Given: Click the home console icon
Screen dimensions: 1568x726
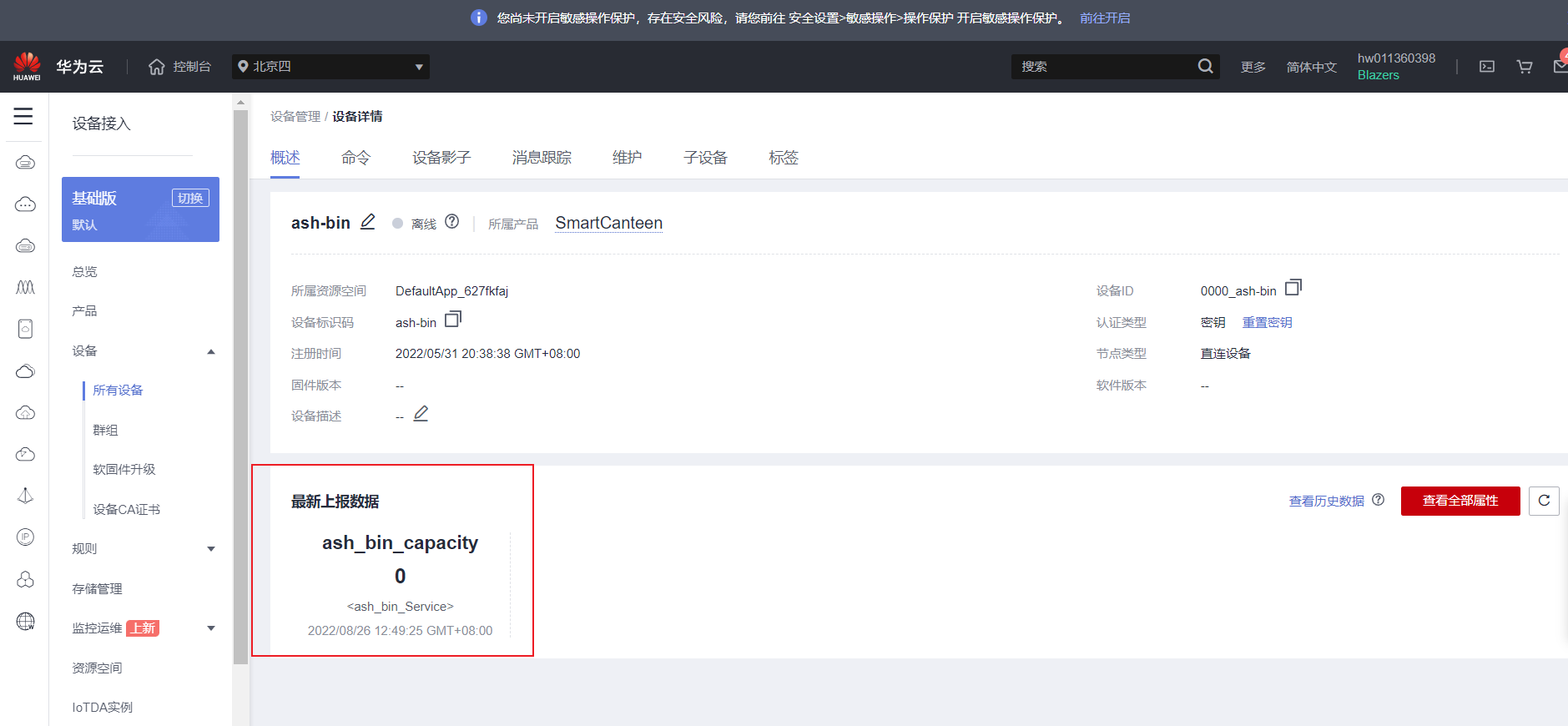Looking at the screenshot, I should click(156, 67).
